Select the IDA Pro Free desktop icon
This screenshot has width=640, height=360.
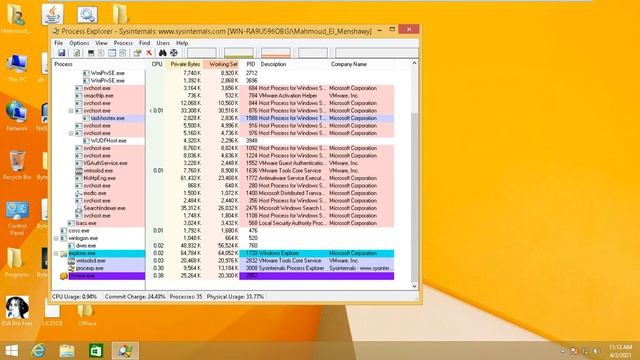coord(17,311)
